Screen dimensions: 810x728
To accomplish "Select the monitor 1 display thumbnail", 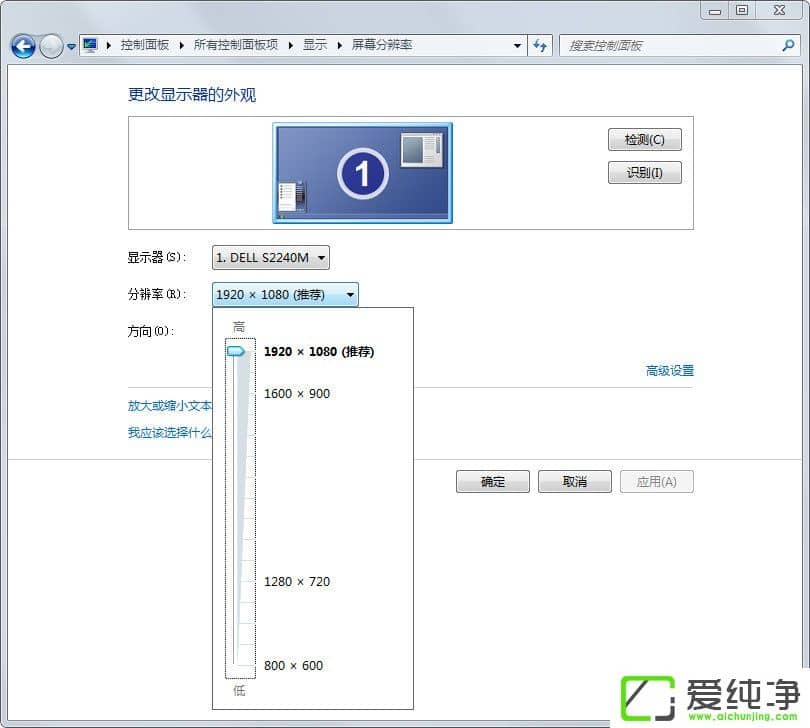I will 362,173.
